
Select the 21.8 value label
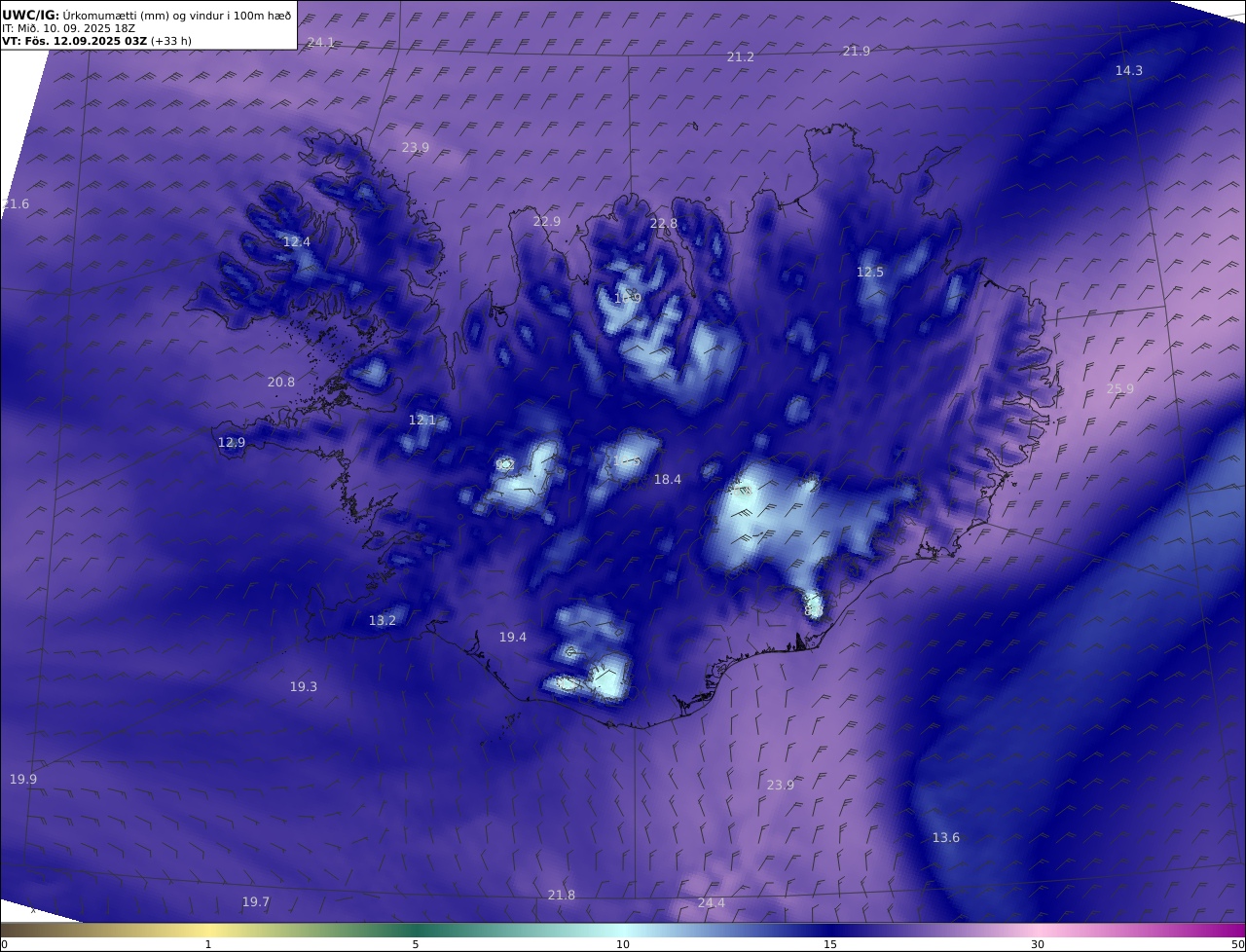[x=562, y=896]
